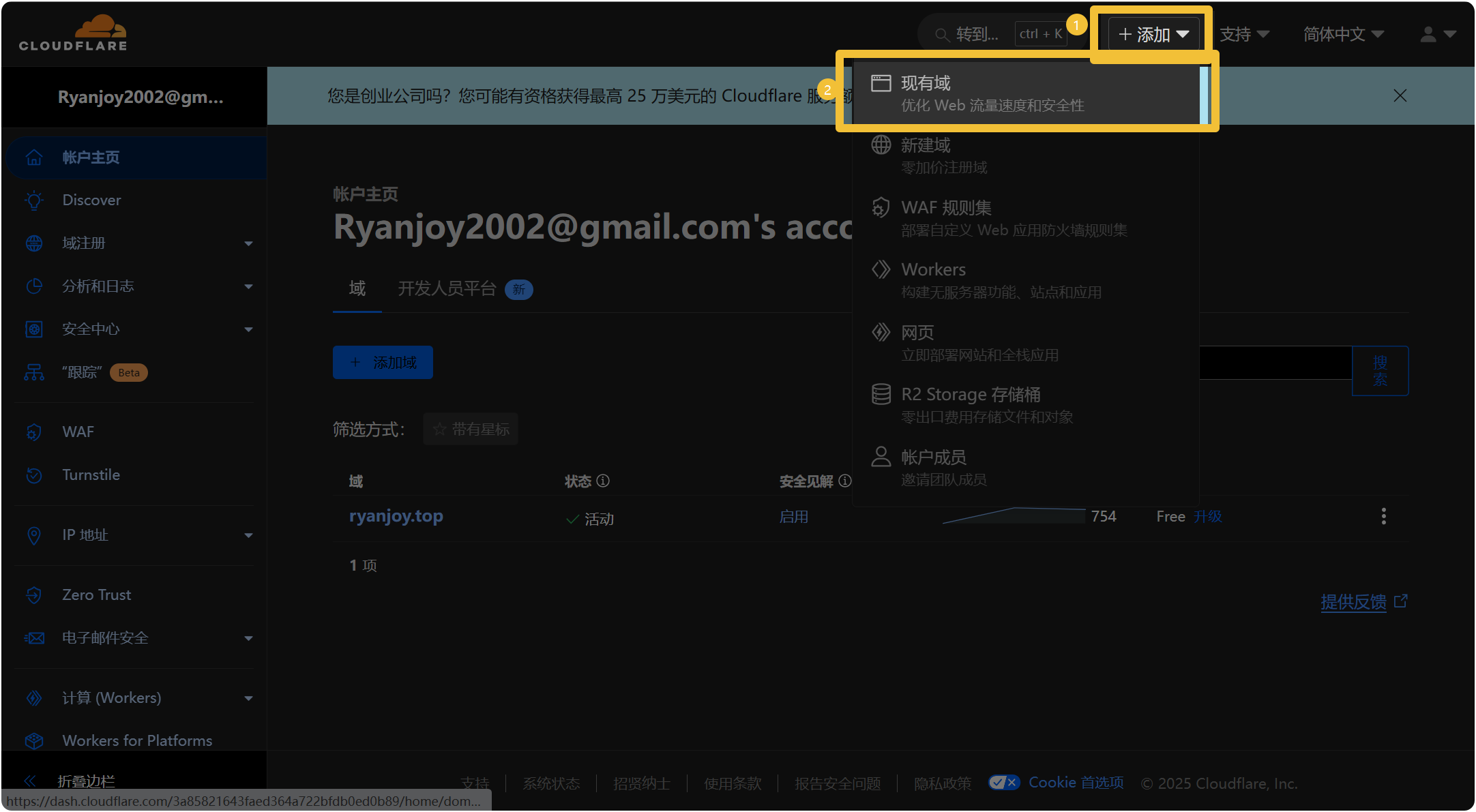Toggle the 带有星标 star filter
This screenshot has height=812, width=1476.
click(x=470, y=429)
